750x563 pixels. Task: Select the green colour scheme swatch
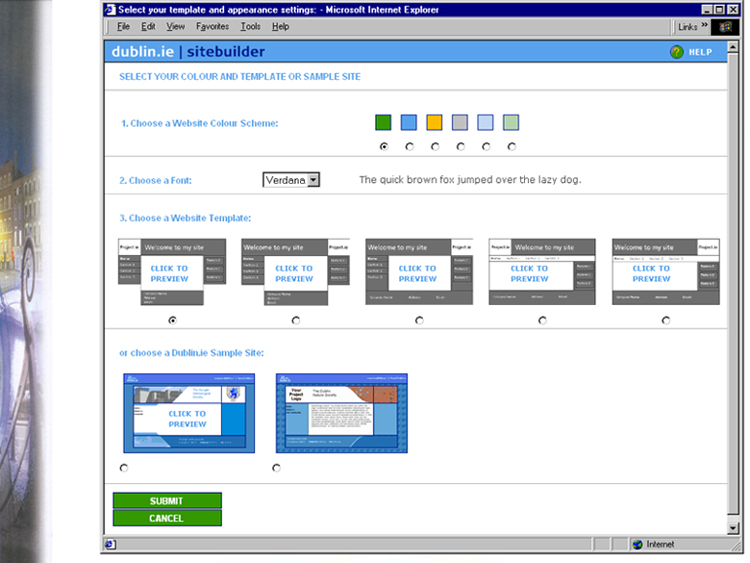point(383,122)
